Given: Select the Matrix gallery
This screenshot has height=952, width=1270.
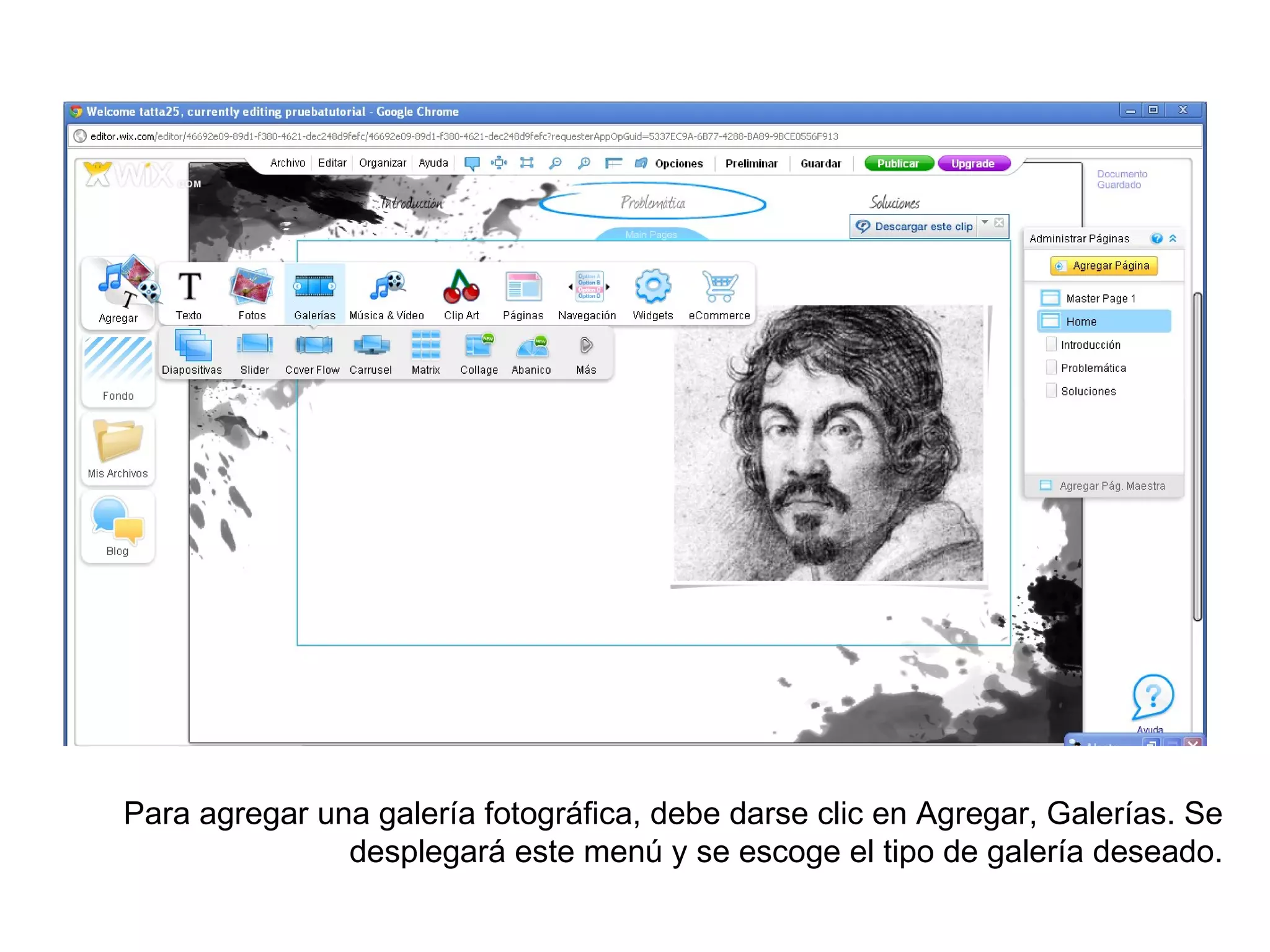Looking at the screenshot, I should (425, 353).
